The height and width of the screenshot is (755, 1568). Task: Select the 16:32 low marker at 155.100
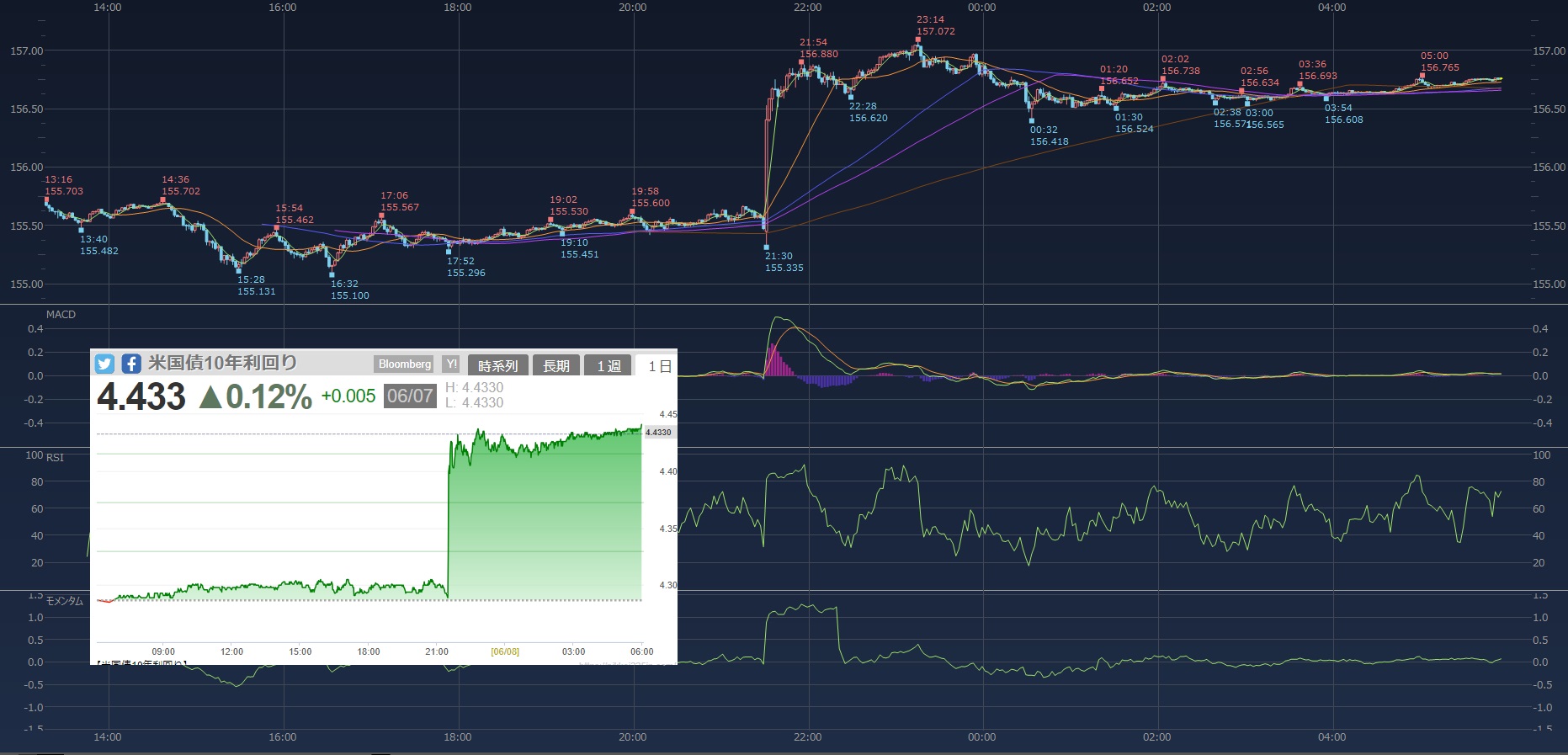(x=332, y=275)
